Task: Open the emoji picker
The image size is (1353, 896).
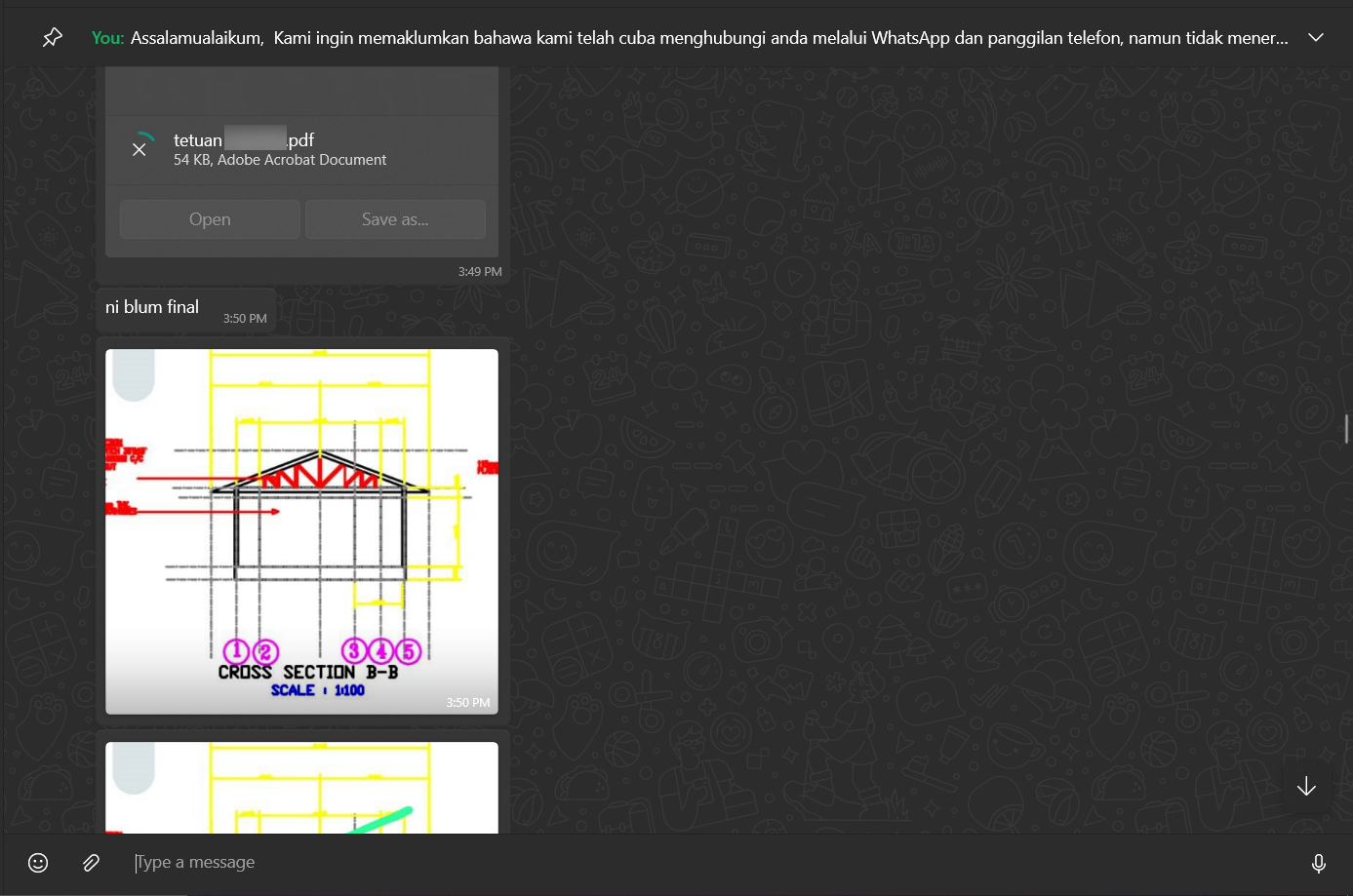Action: coord(38,863)
